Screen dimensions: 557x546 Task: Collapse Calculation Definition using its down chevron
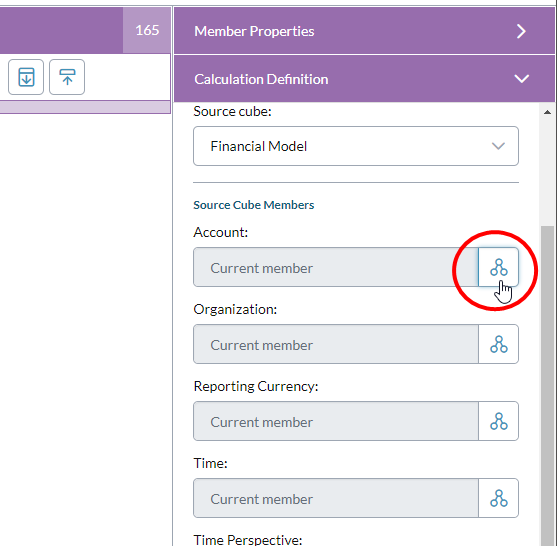coord(521,79)
